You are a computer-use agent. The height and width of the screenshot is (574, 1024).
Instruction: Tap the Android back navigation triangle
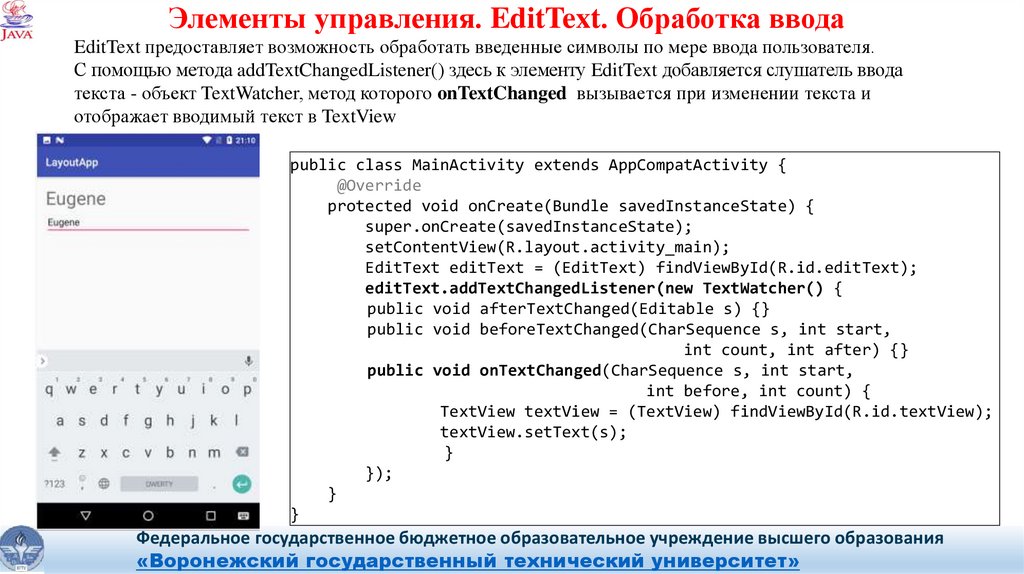(x=86, y=516)
